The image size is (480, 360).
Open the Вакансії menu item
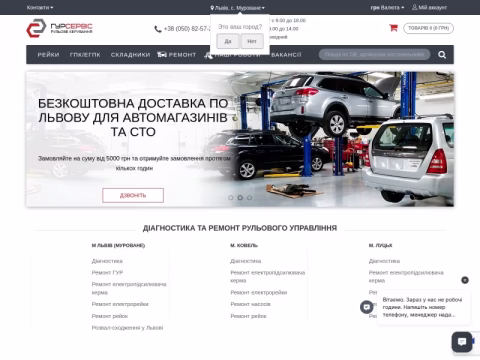[x=286, y=55]
